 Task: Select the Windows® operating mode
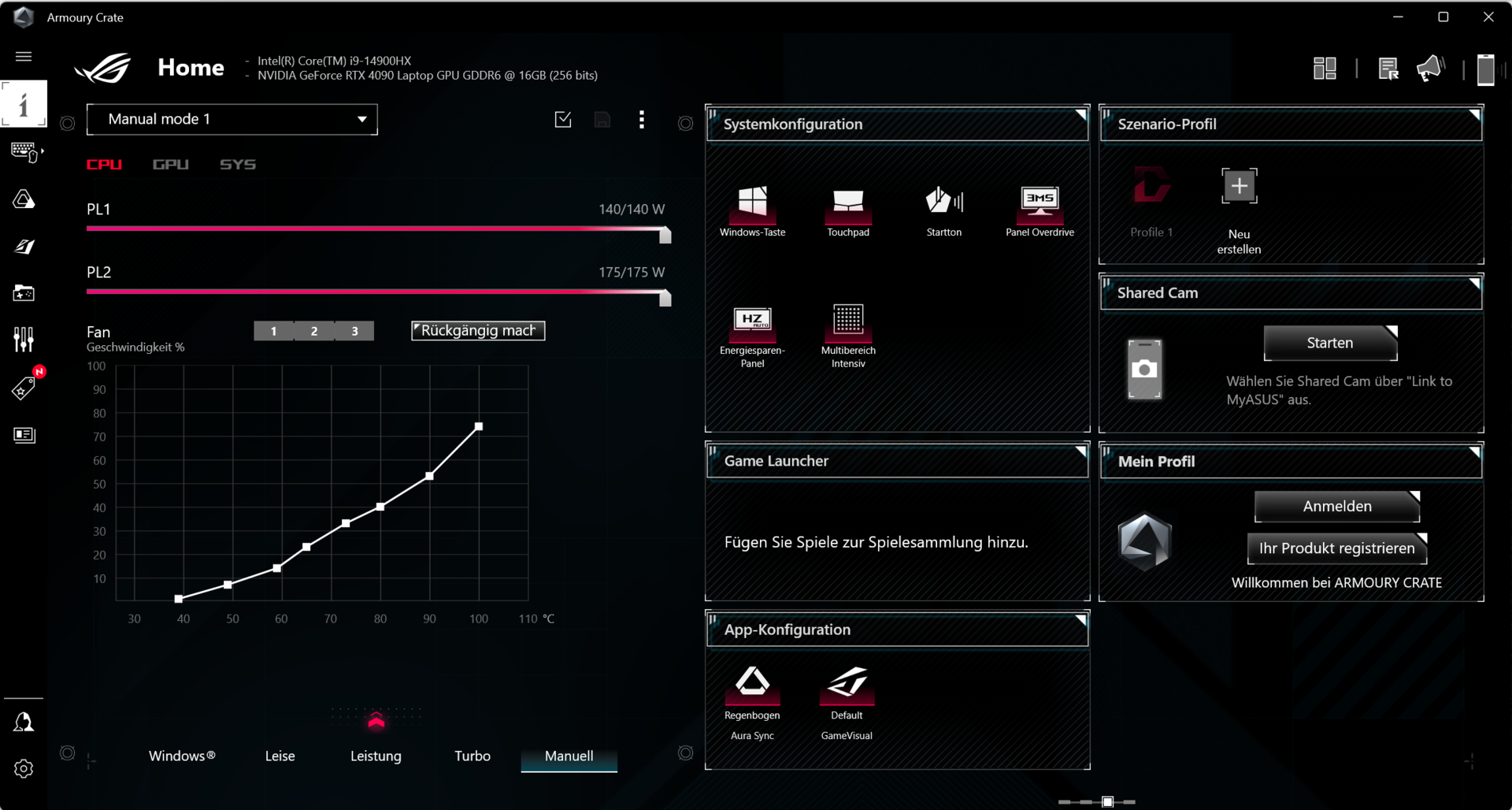[x=182, y=756]
